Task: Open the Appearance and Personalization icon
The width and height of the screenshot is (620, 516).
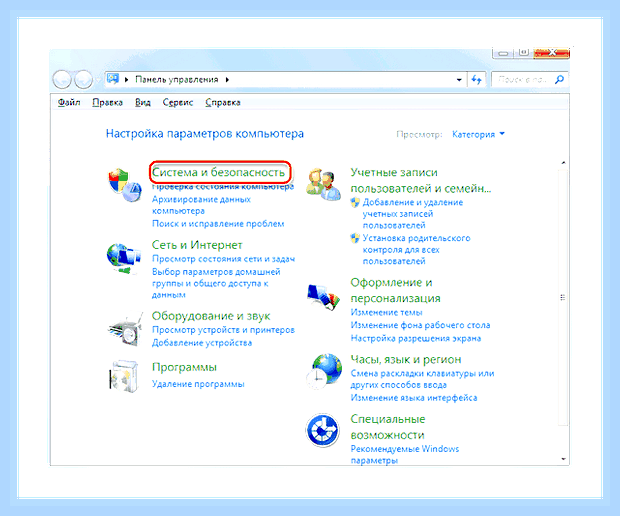Action: 323,297
